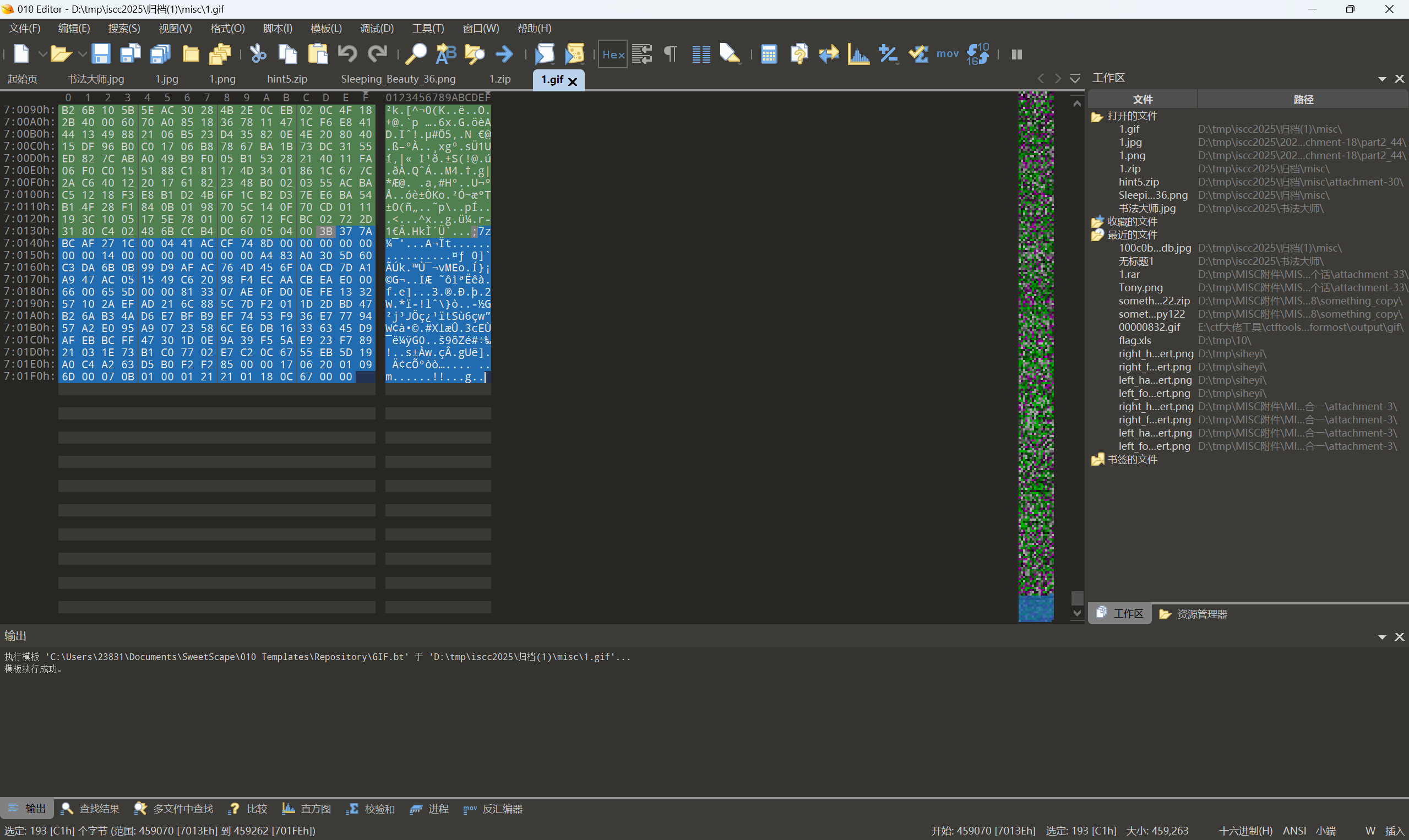This screenshot has height=840, width=1409.
Task: Open the Workspace panel options arrow
Action: tap(1382, 79)
